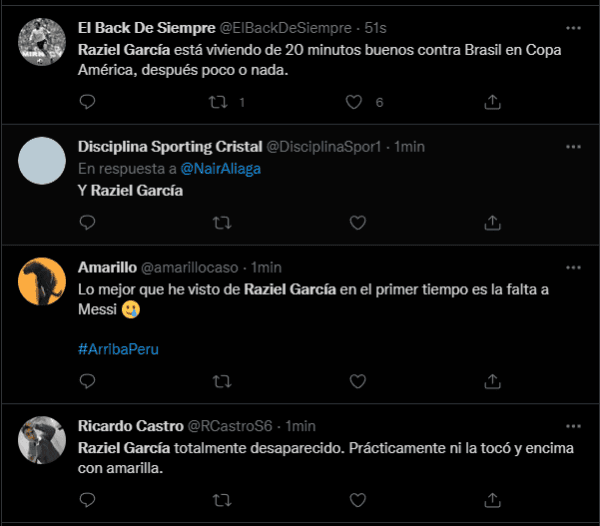The height and width of the screenshot is (526, 600).
Task: Open El Back De Siempre's profile avatar
Action: pos(42,41)
